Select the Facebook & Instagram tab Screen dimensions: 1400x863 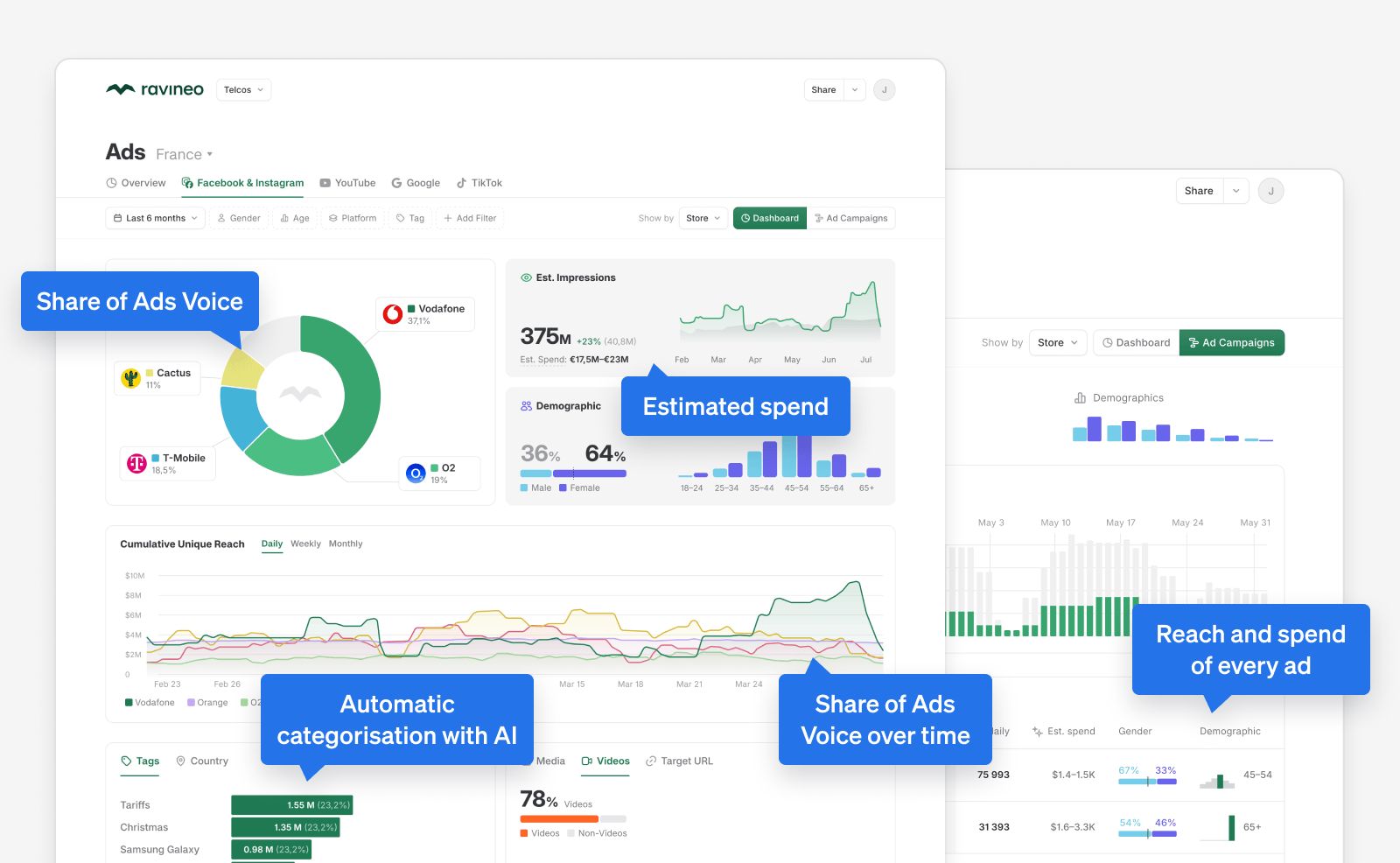pyautogui.click(x=242, y=183)
